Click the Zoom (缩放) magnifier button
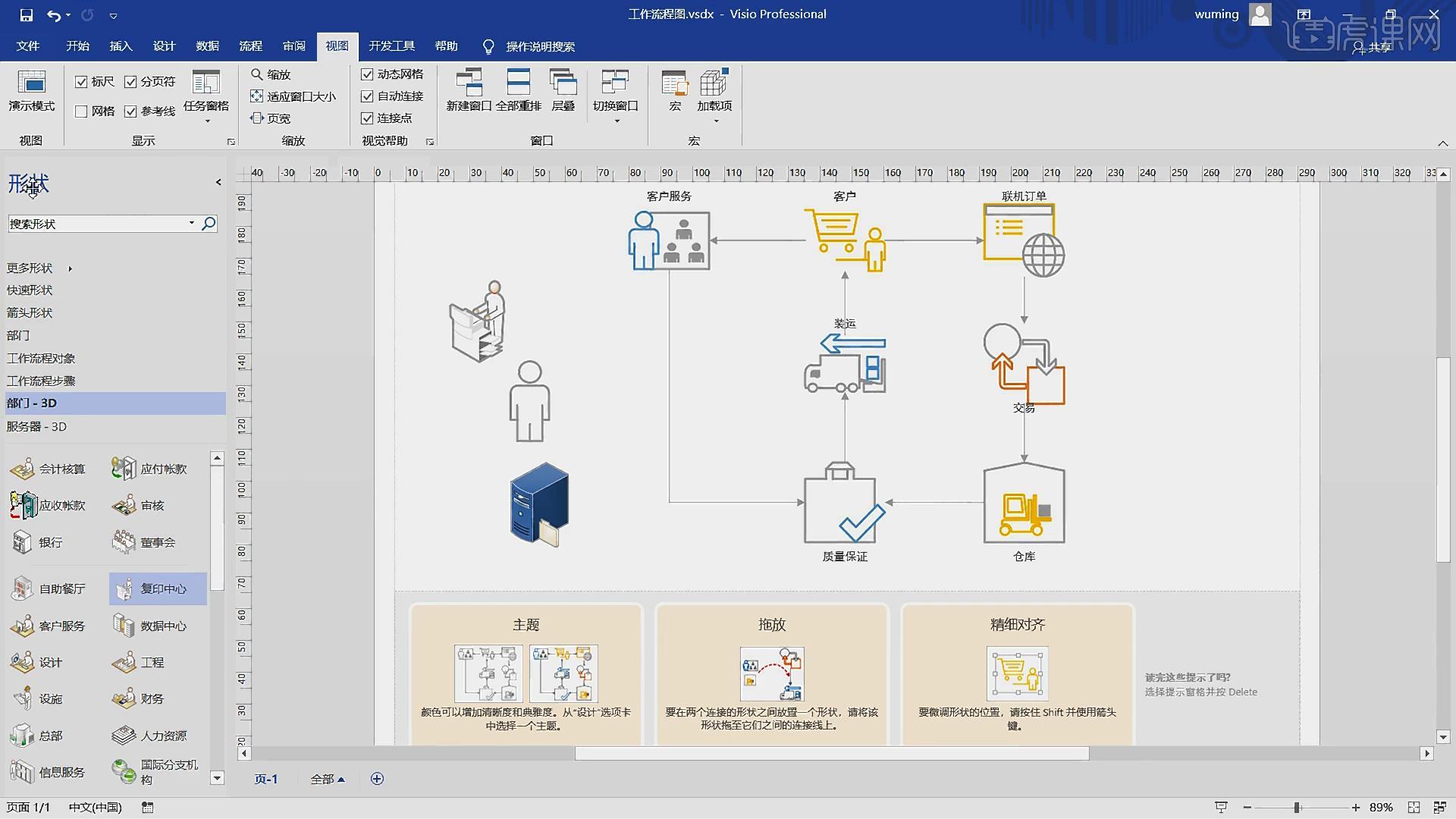Screen dimensions: 1456x819 tap(271, 74)
